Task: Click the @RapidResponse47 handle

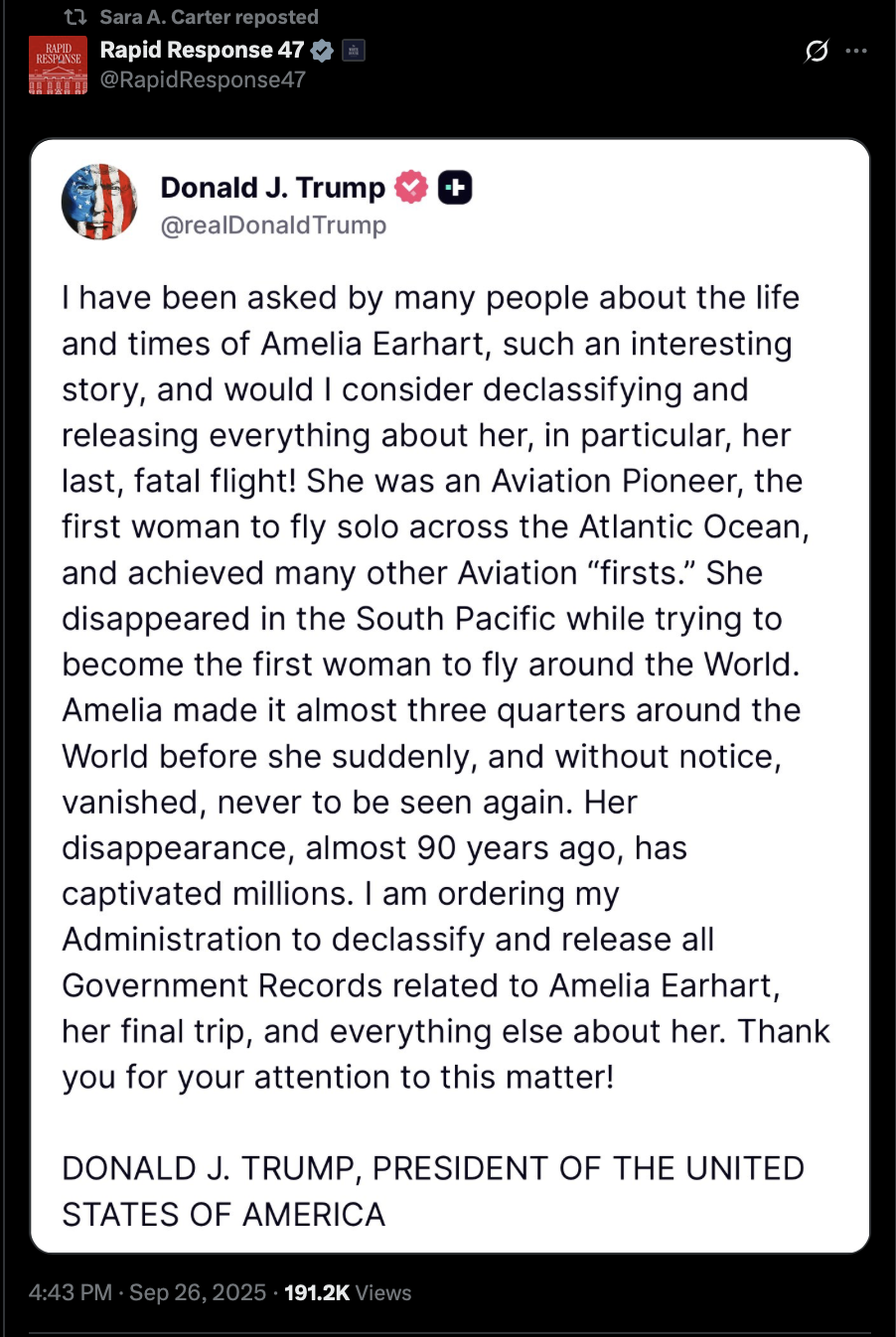Action: click(x=203, y=79)
